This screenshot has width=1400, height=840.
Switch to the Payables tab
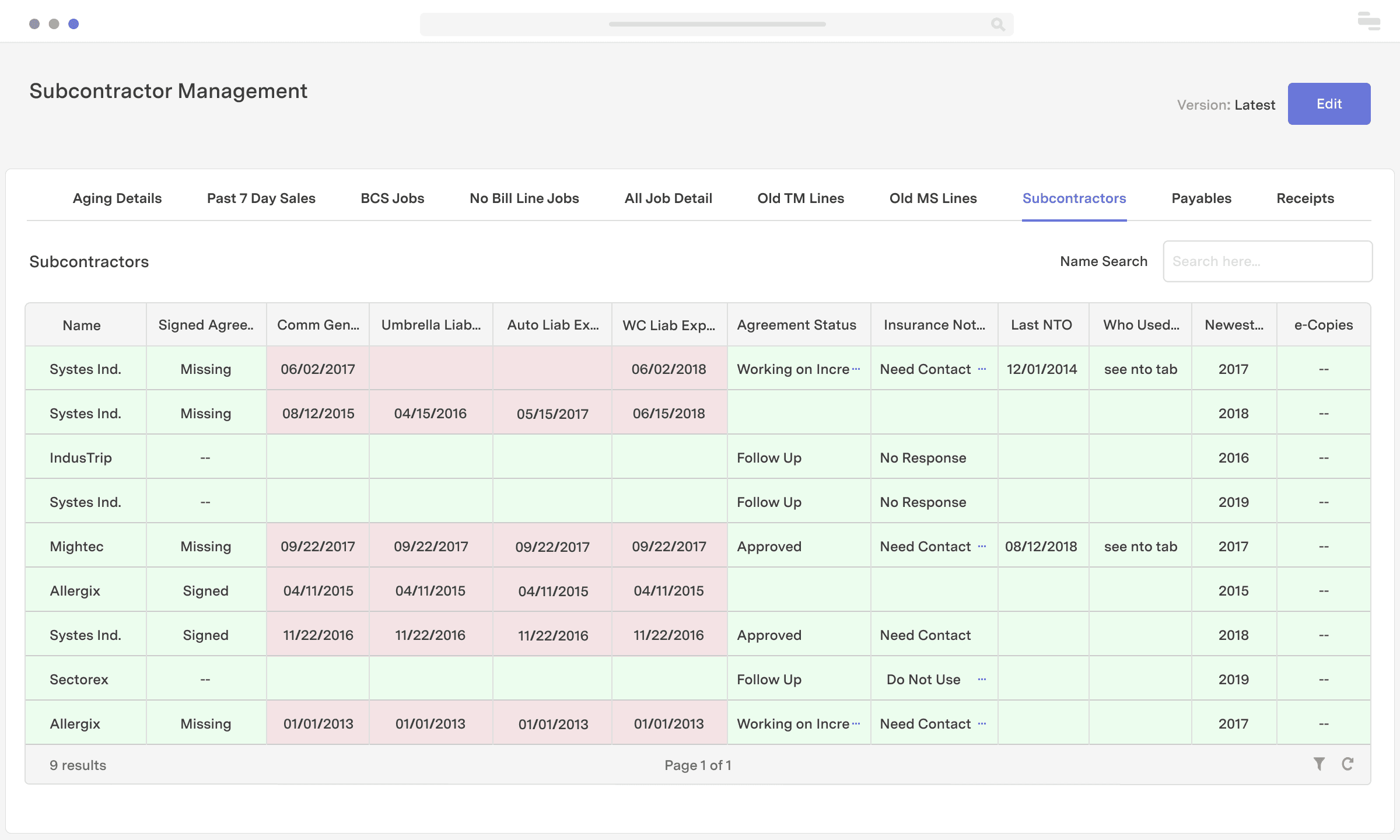coord(1201,198)
